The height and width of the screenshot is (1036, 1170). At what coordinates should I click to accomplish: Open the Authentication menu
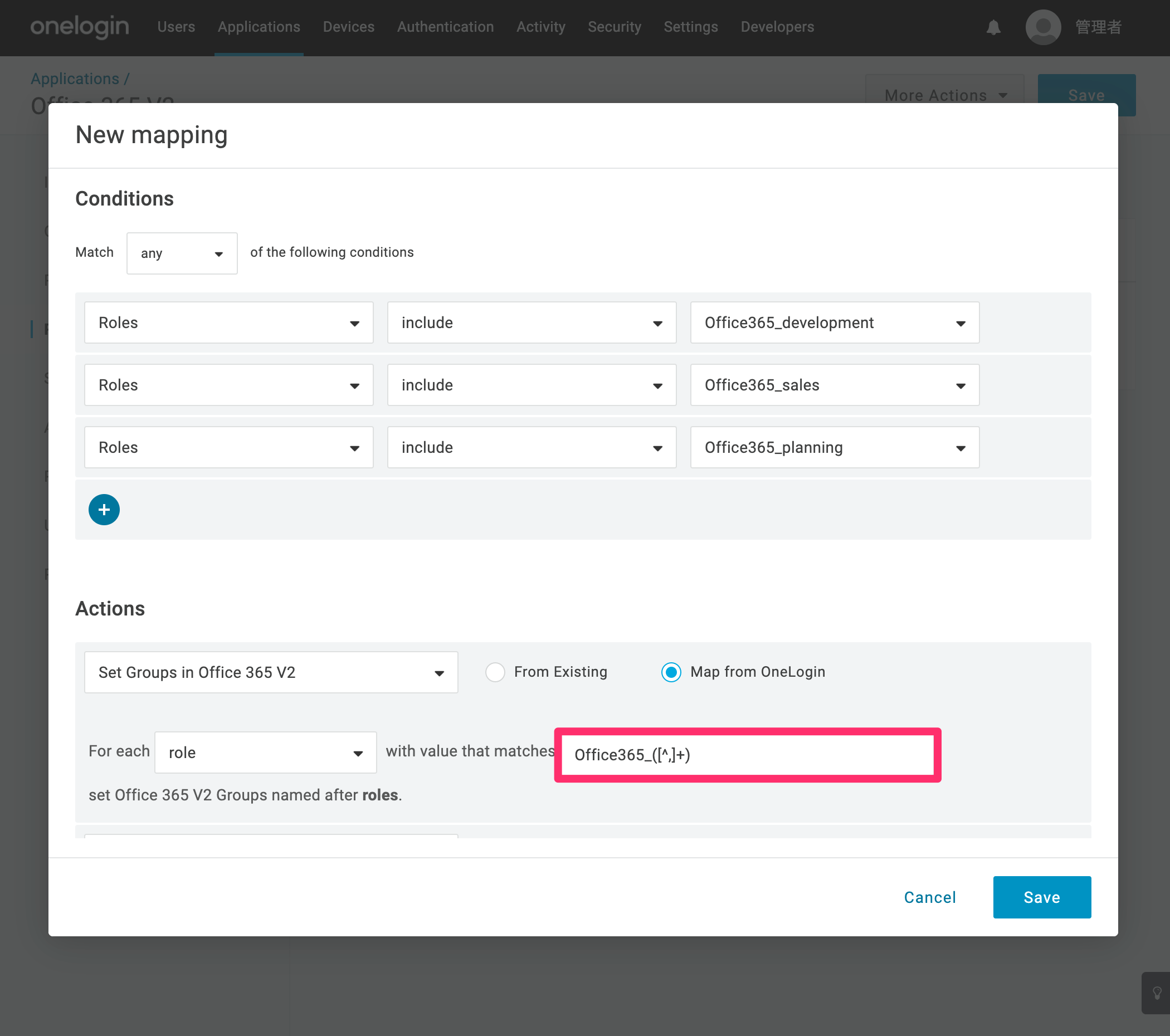click(x=445, y=27)
